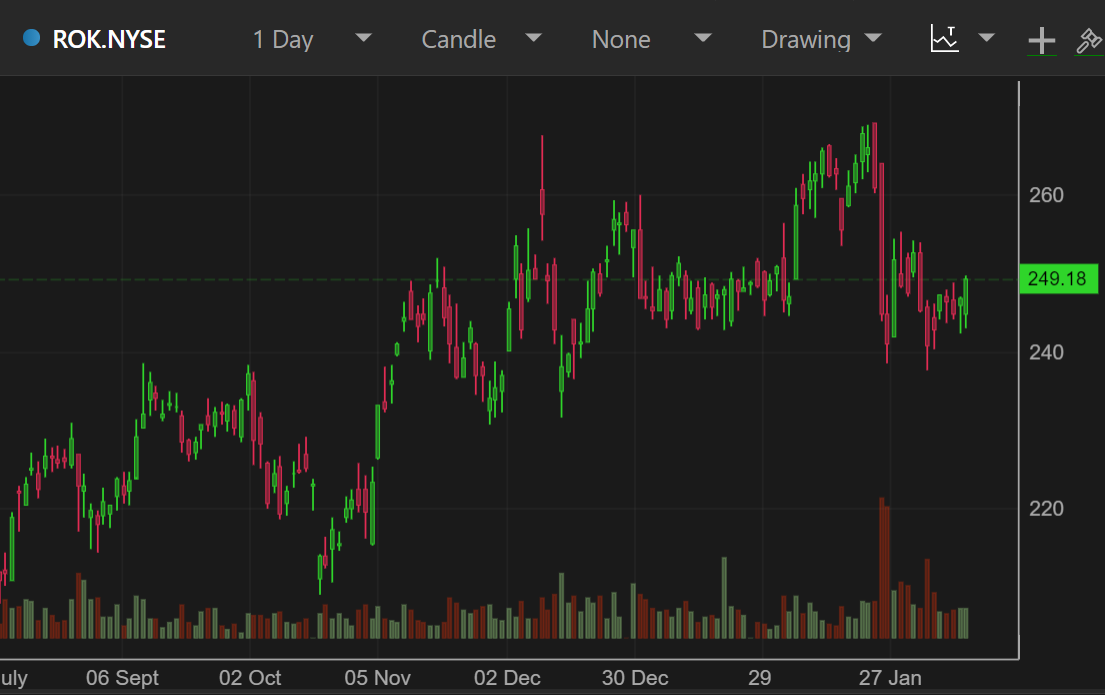Open the Drawing tools dropdown arrow
The height and width of the screenshot is (695, 1105).
pyautogui.click(x=873, y=38)
